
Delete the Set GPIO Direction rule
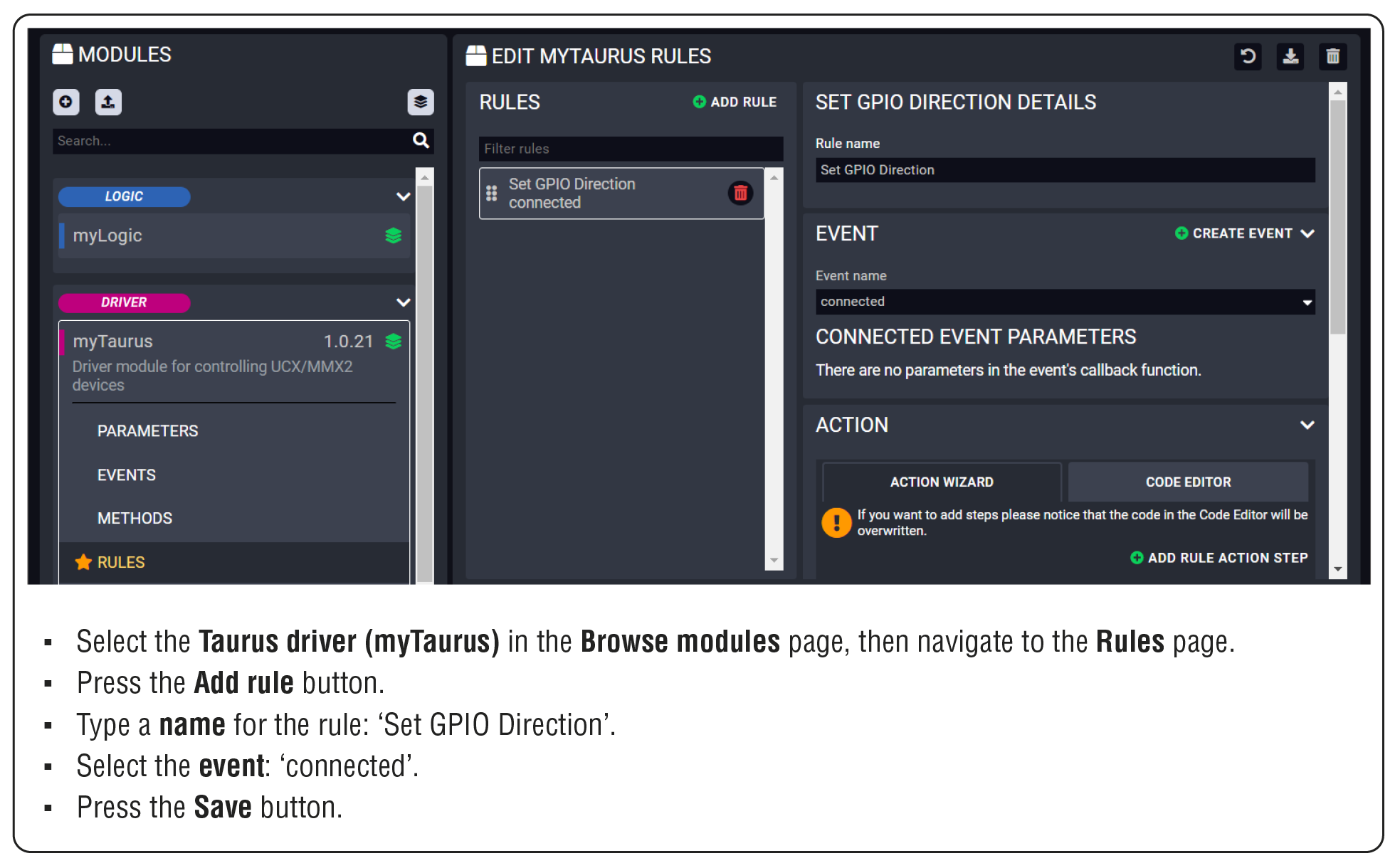(x=740, y=193)
